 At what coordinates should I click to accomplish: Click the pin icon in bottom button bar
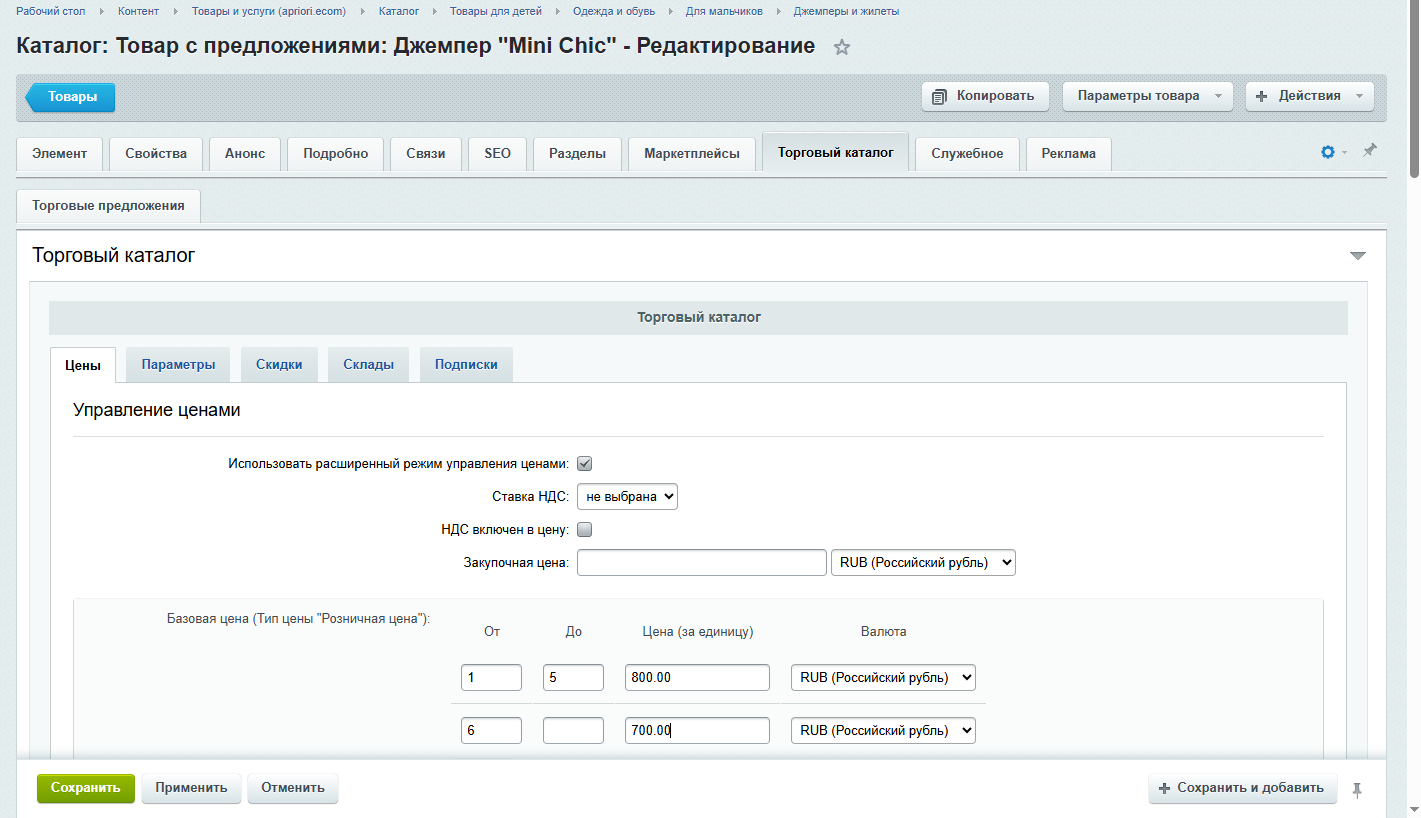coord(1357,789)
